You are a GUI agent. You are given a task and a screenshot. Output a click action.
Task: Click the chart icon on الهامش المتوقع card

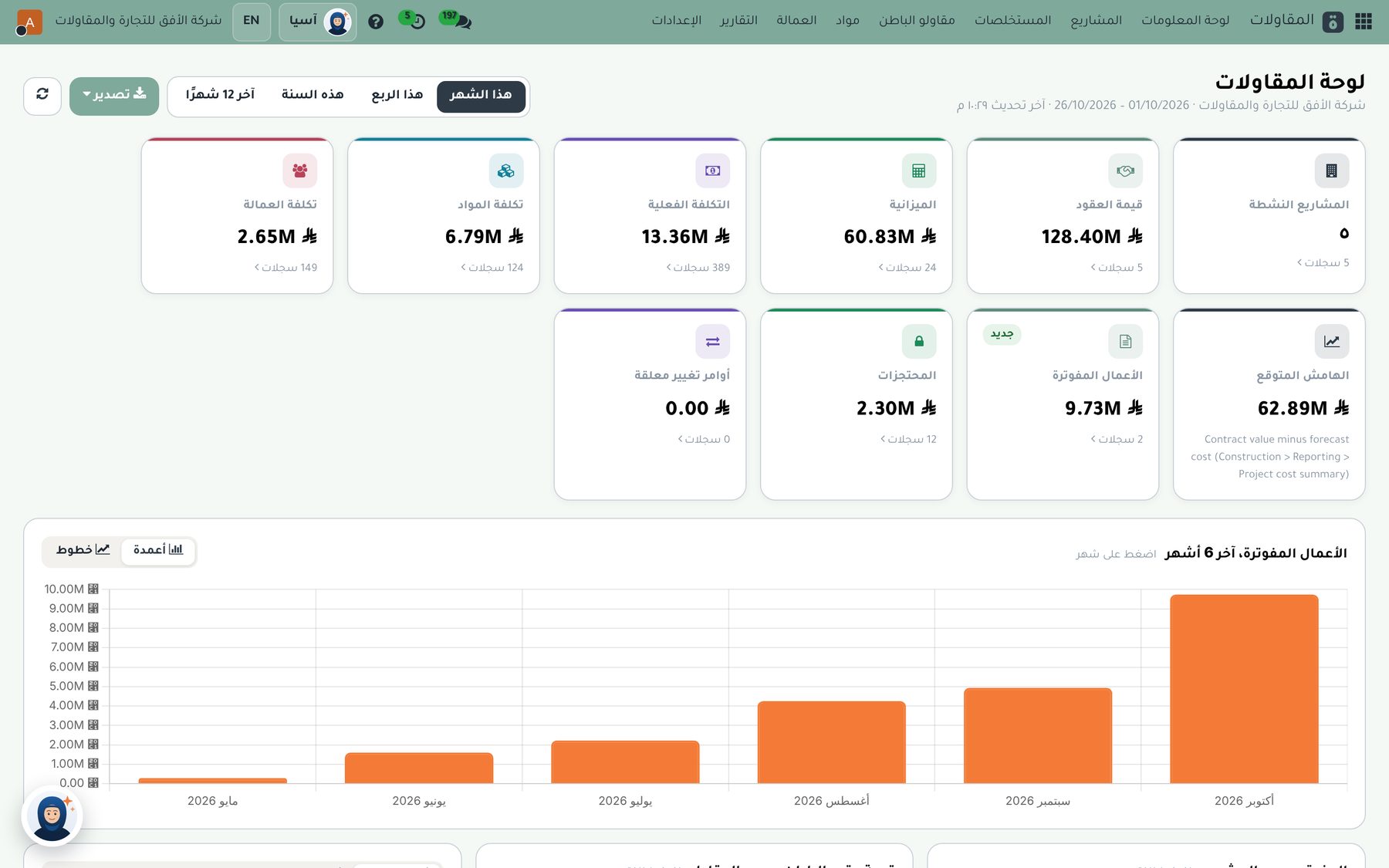1332,341
